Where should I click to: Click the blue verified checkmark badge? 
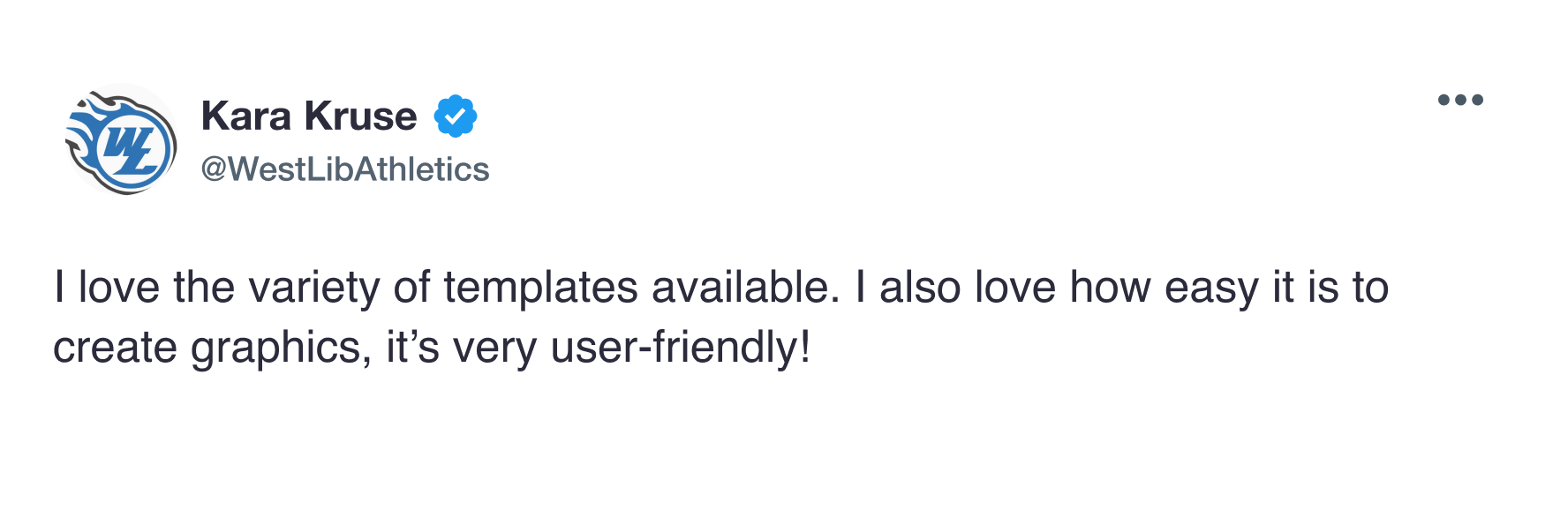(456, 116)
